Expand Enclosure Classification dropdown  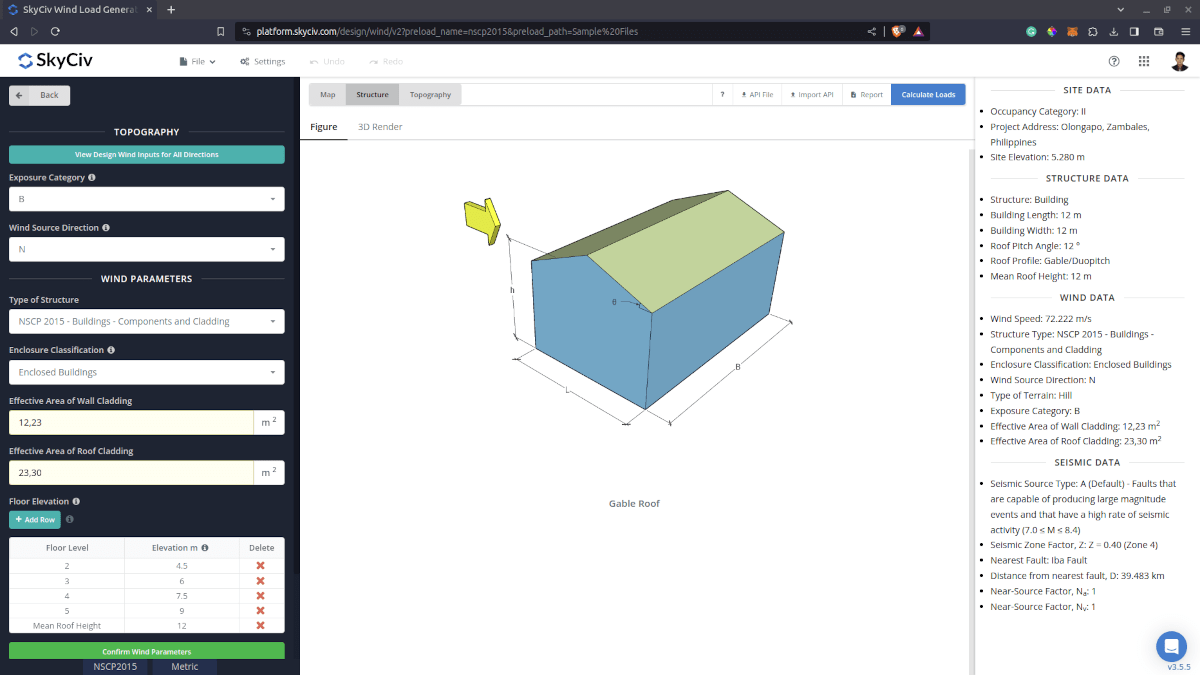[x=146, y=372]
